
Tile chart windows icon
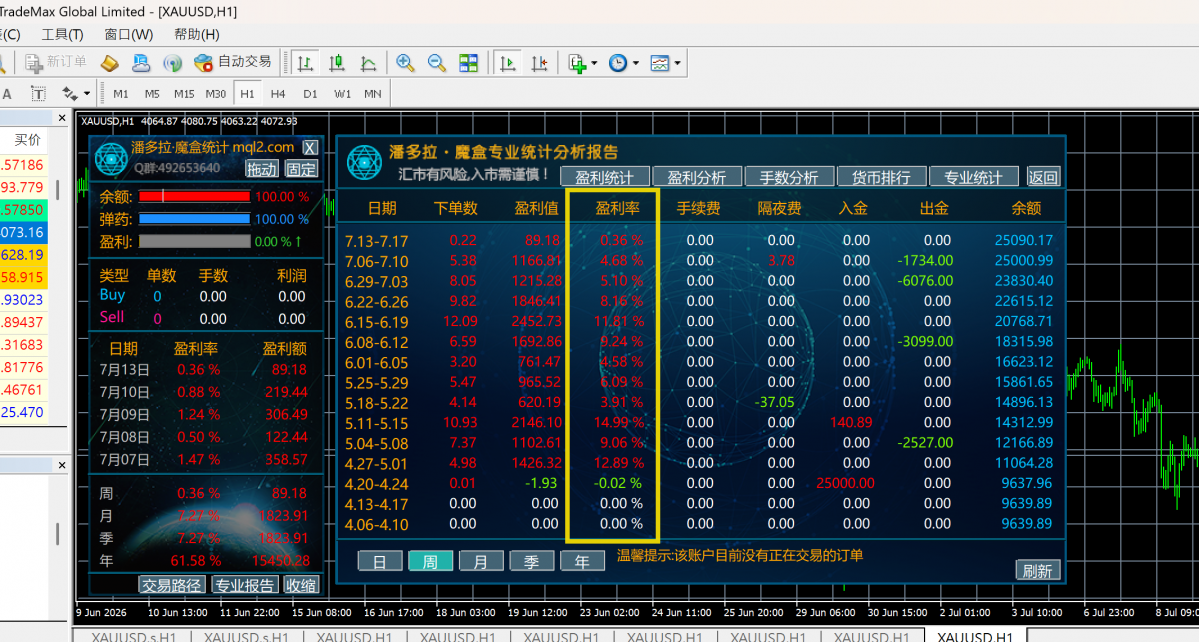pyautogui.click(x=468, y=63)
